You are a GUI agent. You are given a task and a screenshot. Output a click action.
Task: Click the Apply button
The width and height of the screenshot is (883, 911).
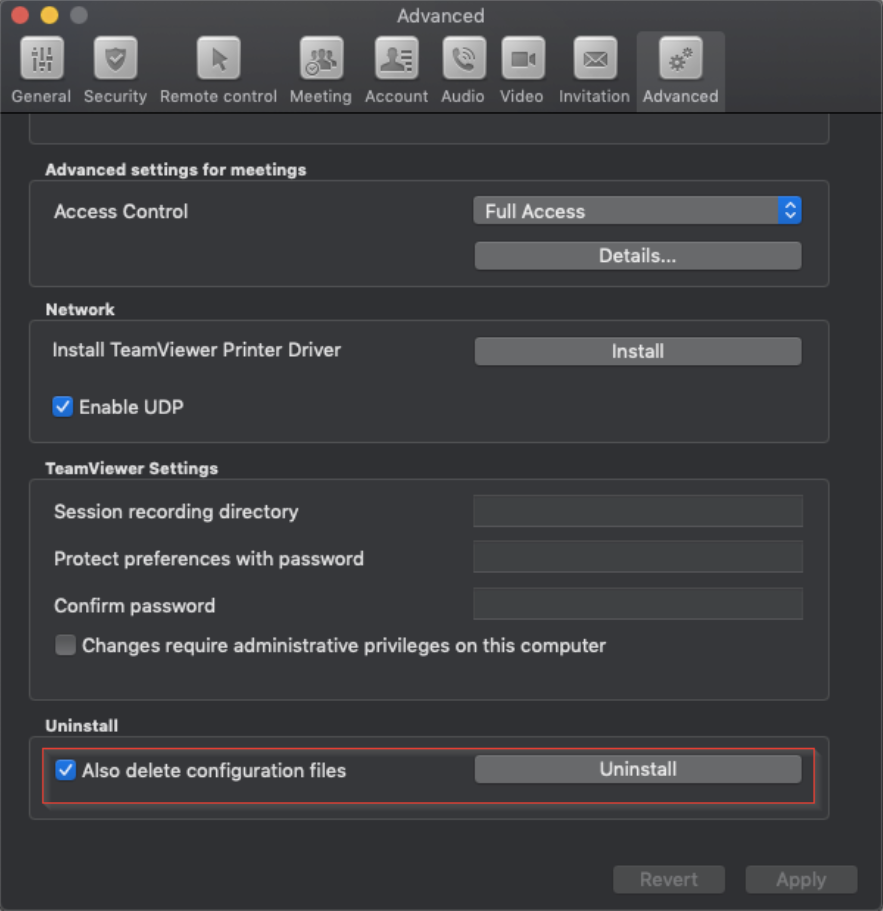801,880
